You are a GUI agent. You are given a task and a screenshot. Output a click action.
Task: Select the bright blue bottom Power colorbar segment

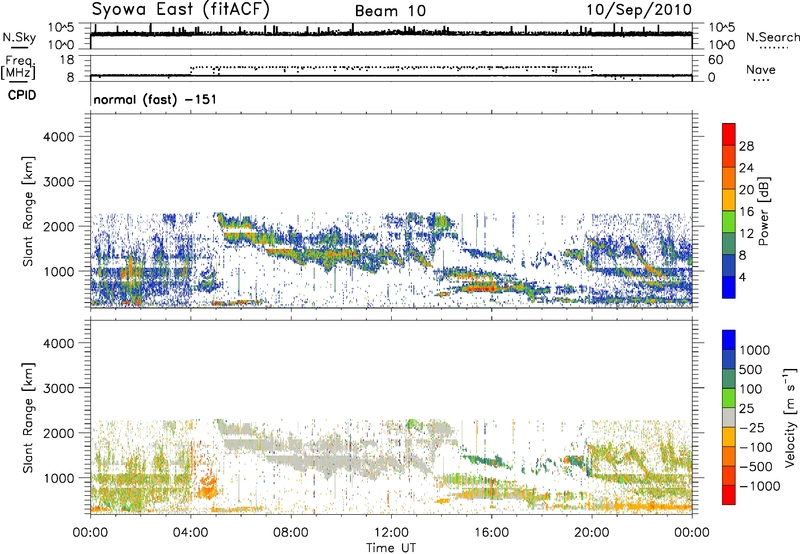point(729,287)
